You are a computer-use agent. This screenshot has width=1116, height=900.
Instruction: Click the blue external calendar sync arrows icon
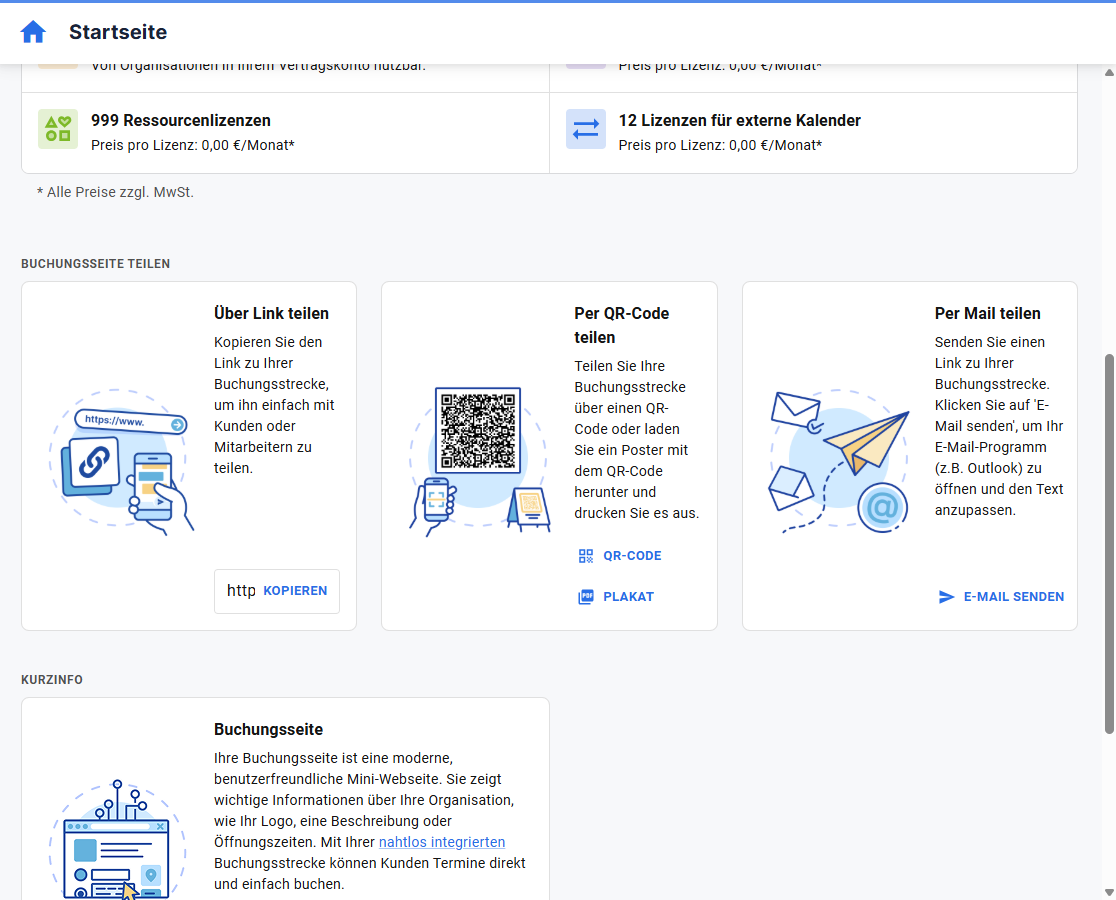[586, 129]
